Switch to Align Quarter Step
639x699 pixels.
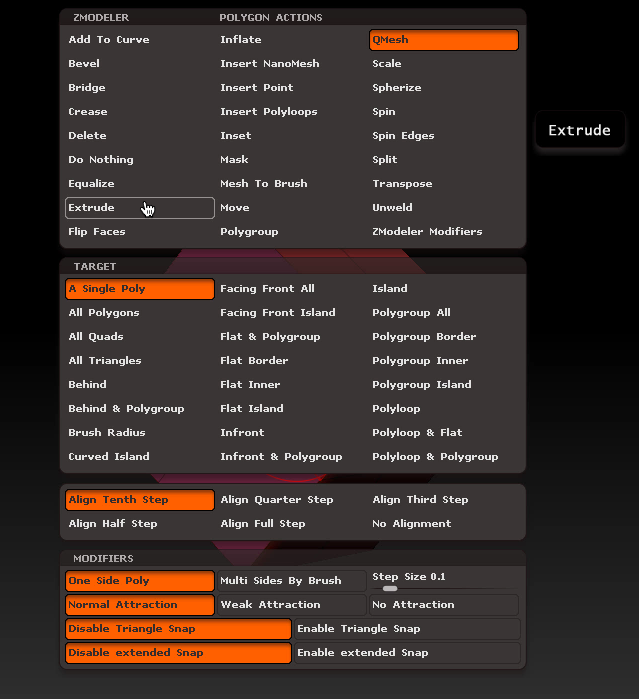pos(292,500)
